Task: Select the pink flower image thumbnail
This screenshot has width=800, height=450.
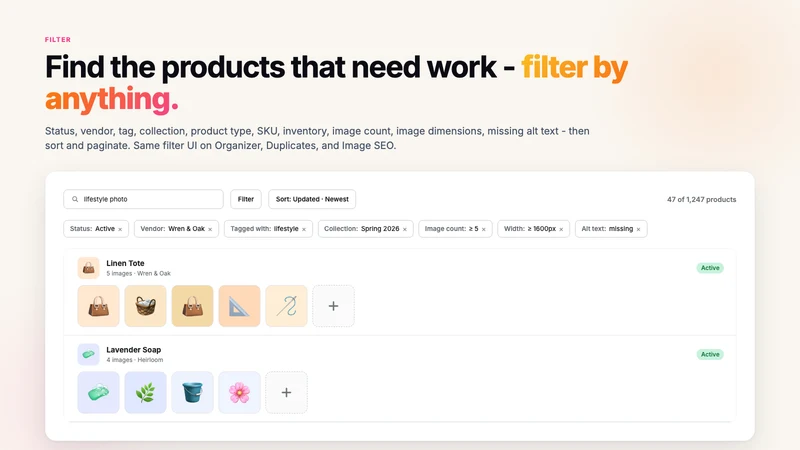Action: pyautogui.click(x=239, y=392)
